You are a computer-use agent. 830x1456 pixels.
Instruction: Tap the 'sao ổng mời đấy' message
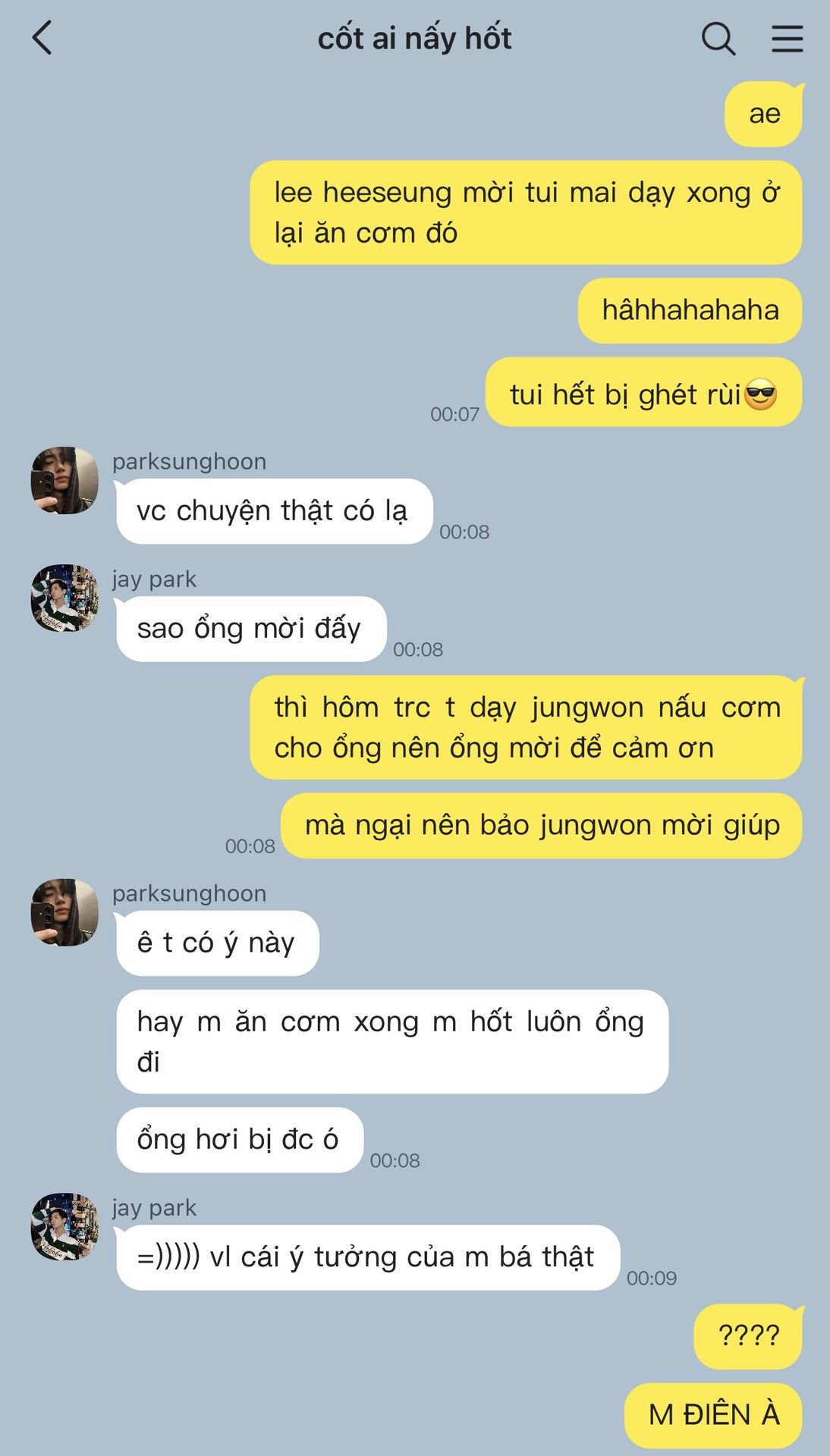[251, 629]
